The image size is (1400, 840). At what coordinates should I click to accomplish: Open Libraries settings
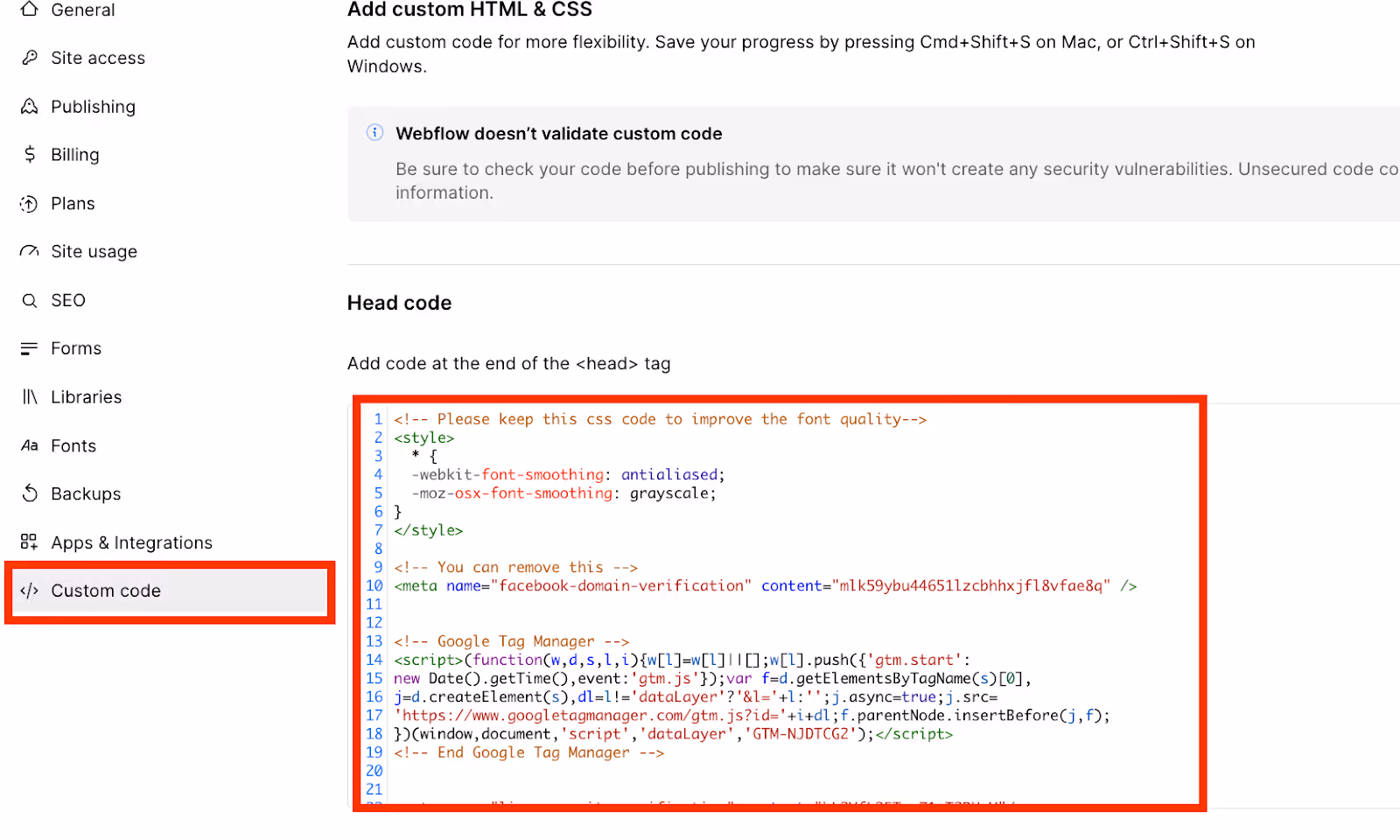87,397
